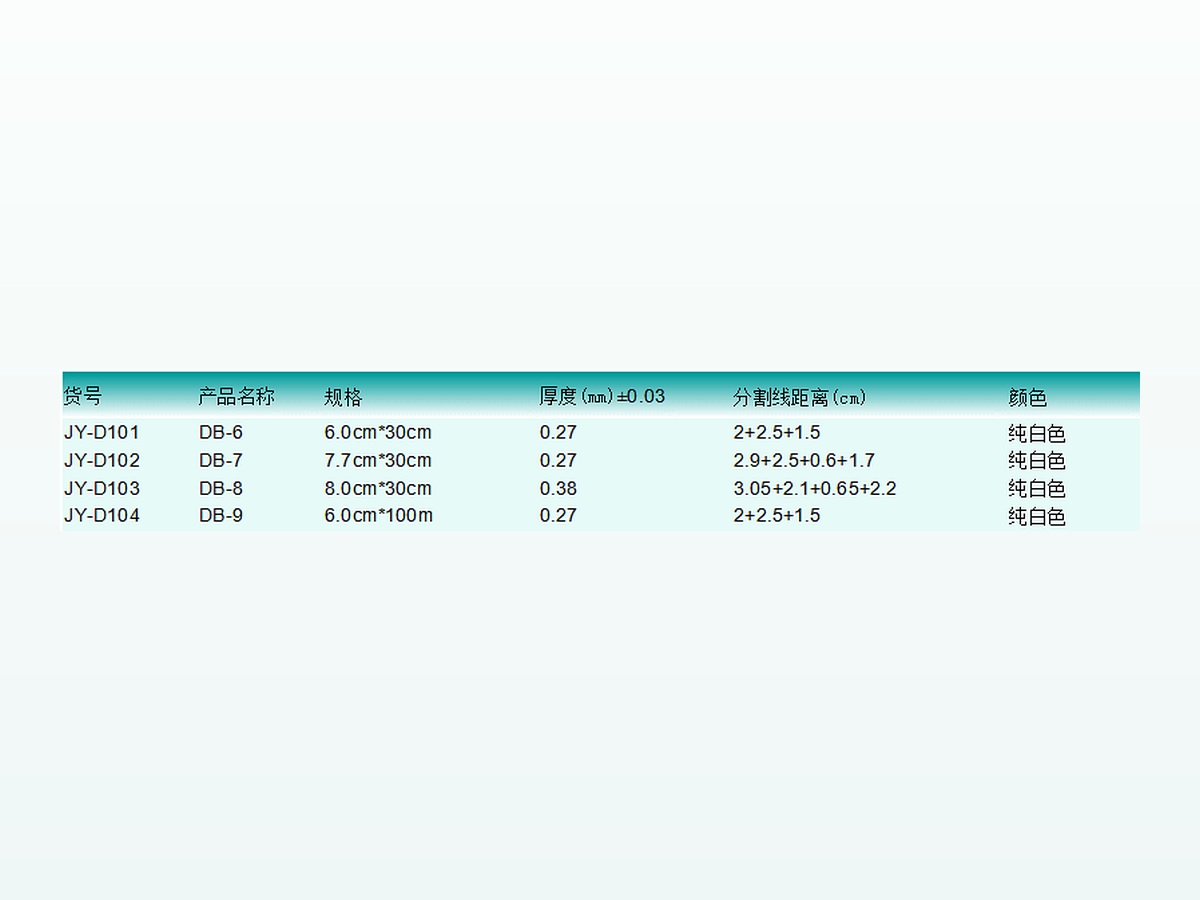Click the 3.05+2.1+0.65+2.2 divider distance
Screen dimensions: 1200x900
[815, 489]
